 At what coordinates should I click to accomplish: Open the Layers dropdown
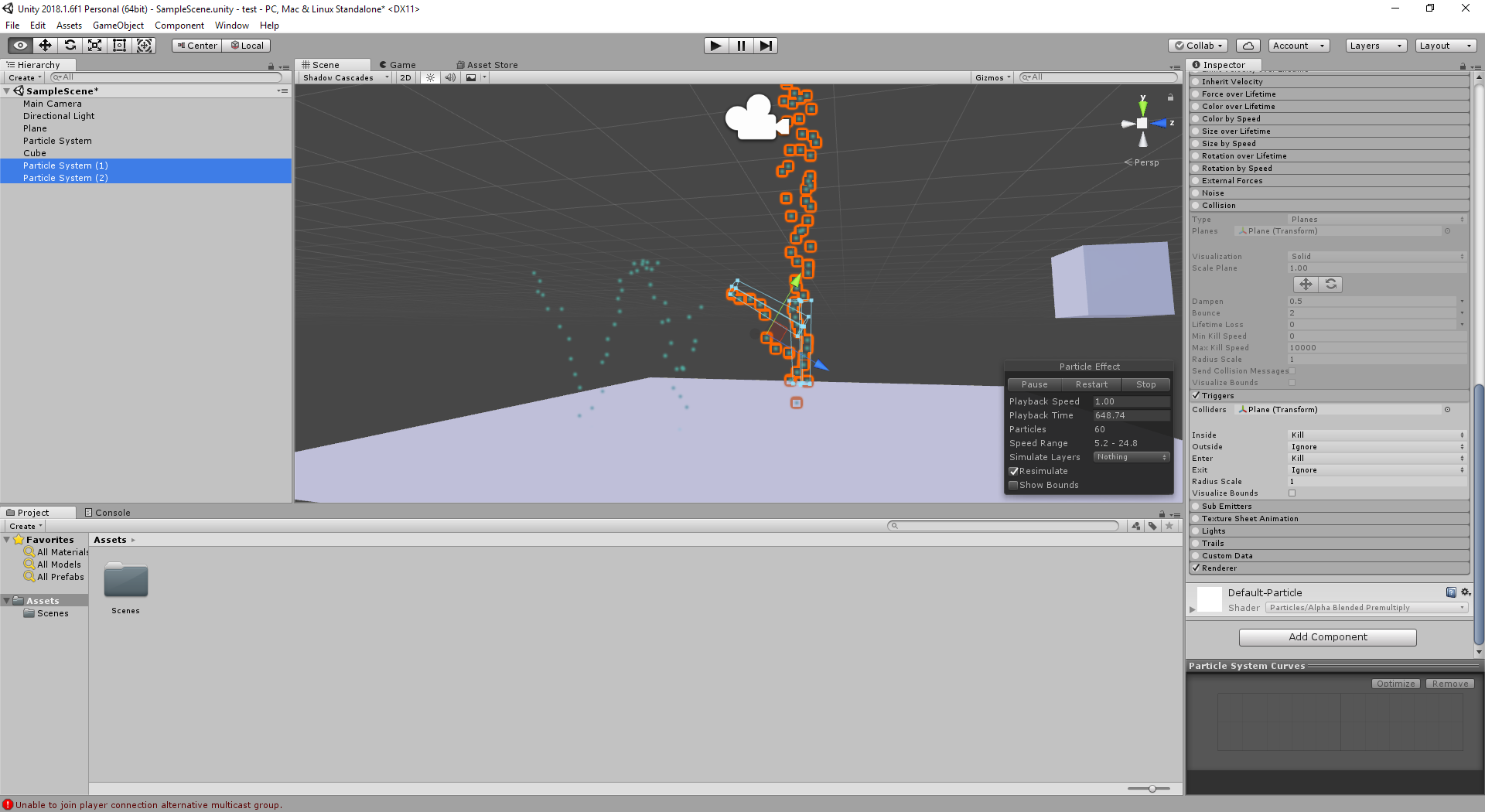[1375, 46]
